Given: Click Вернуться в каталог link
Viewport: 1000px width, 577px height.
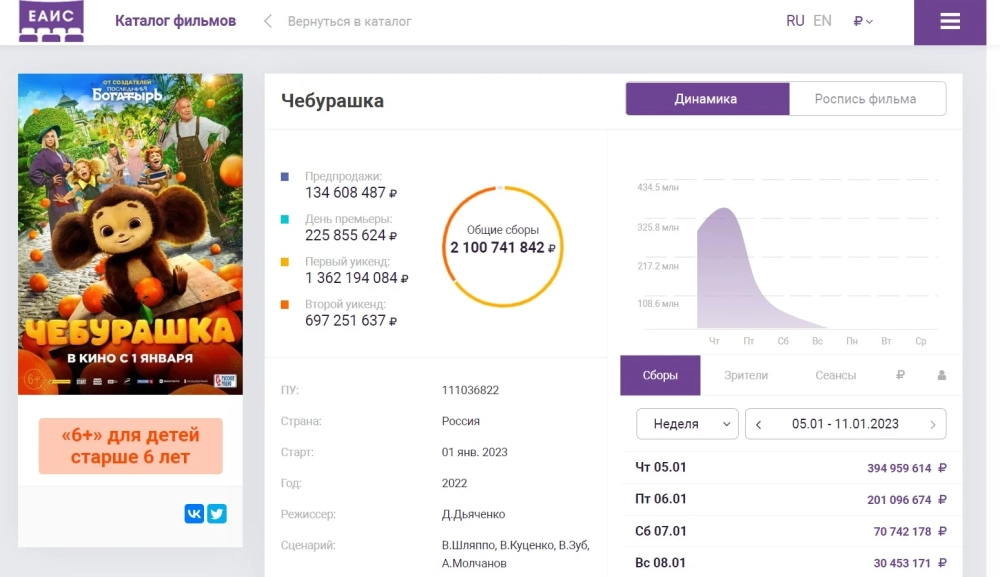Looking at the screenshot, I should tap(349, 21).
